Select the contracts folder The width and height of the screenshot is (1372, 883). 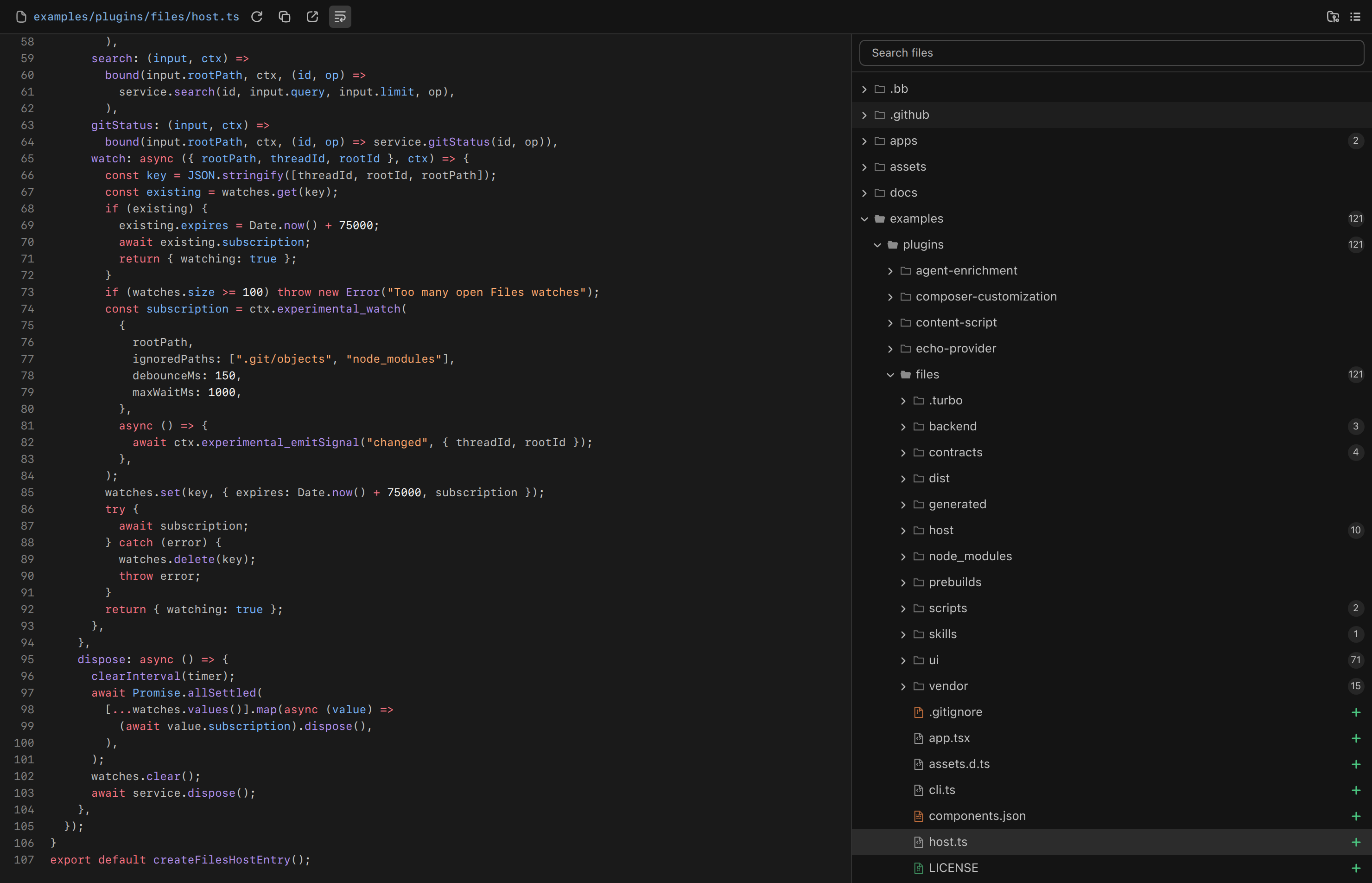[1112, 452]
